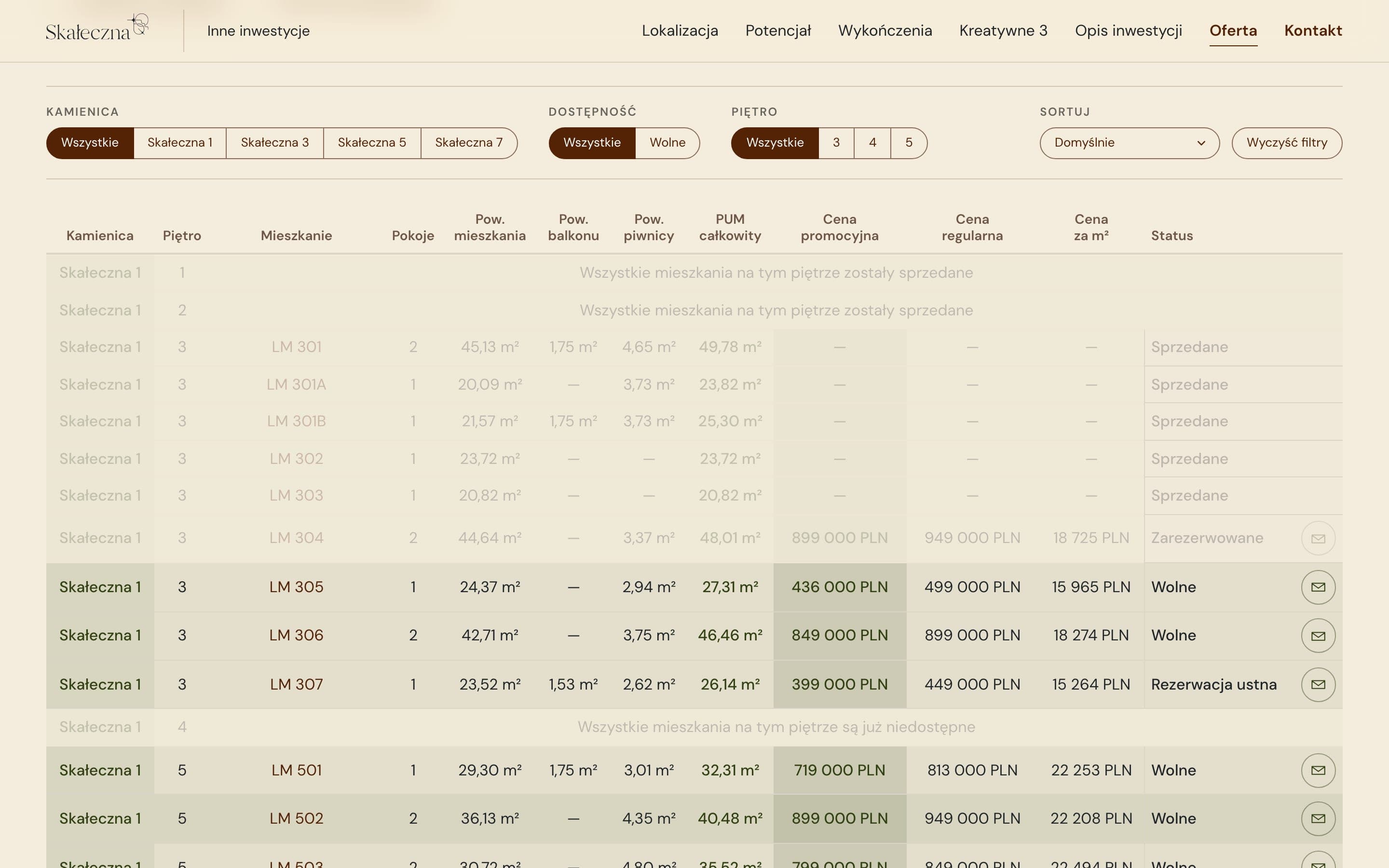The image size is (1389, 868).
Task: Filter by Skałeczna 5 building
Action: click(x=372, y=142)
